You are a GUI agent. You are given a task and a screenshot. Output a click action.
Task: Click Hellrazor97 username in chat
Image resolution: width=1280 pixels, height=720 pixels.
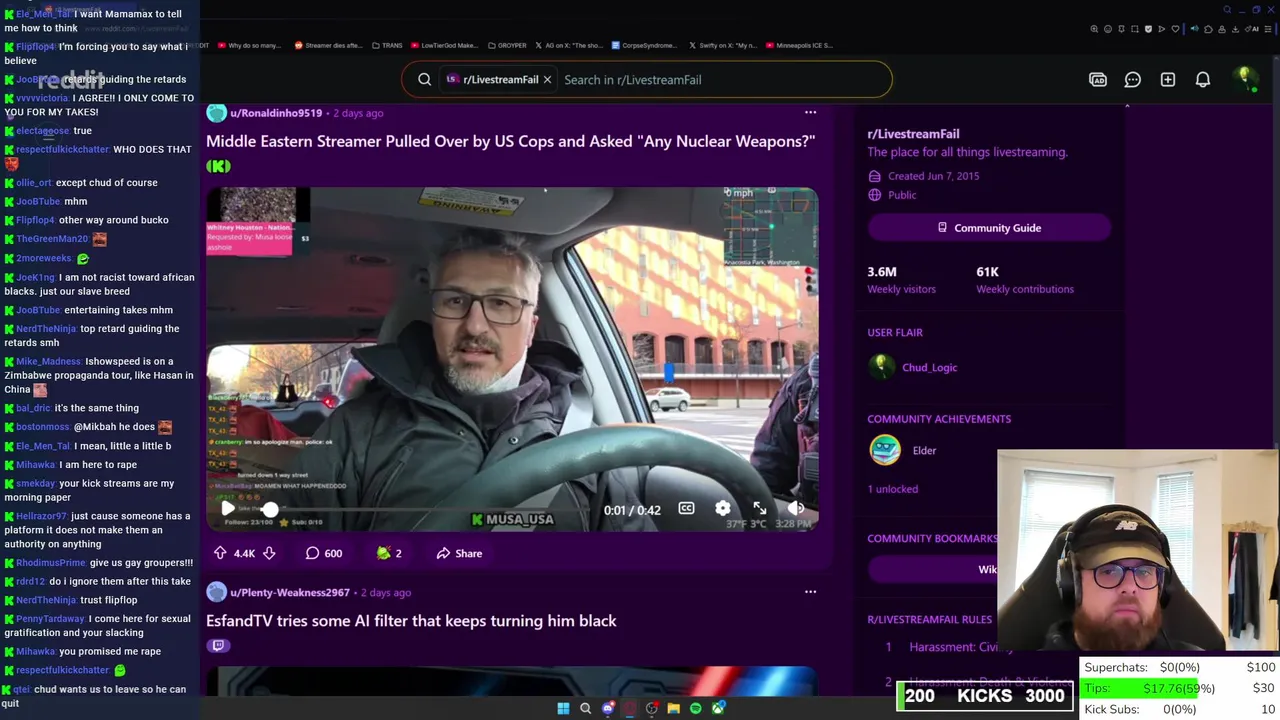[41, 516]
